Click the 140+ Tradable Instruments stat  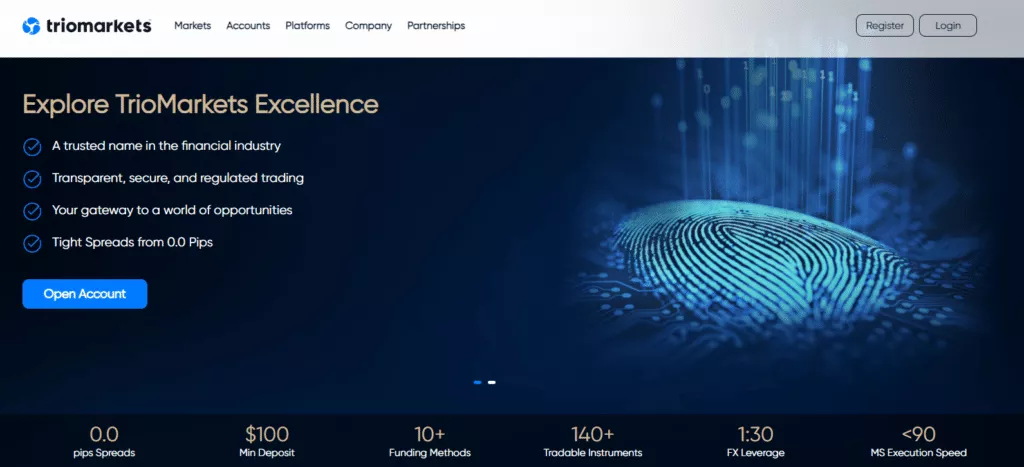click(593, 441)
